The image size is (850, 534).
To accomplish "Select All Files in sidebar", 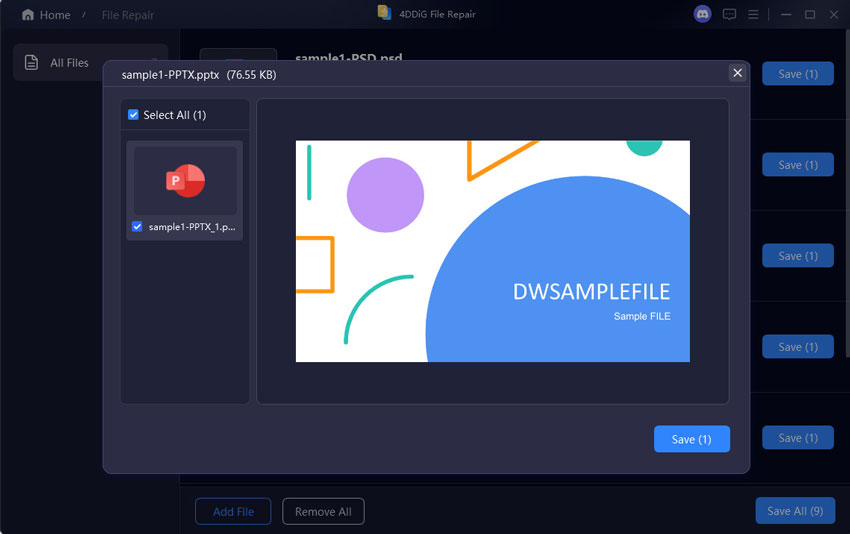I will click(90, 63).
